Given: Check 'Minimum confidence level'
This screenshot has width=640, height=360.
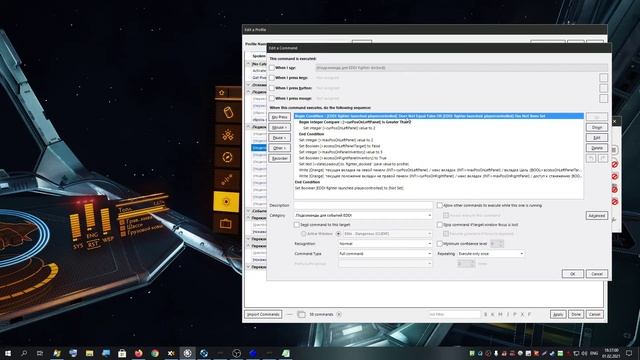Looking at the screenshot, I should click(440, 244).
